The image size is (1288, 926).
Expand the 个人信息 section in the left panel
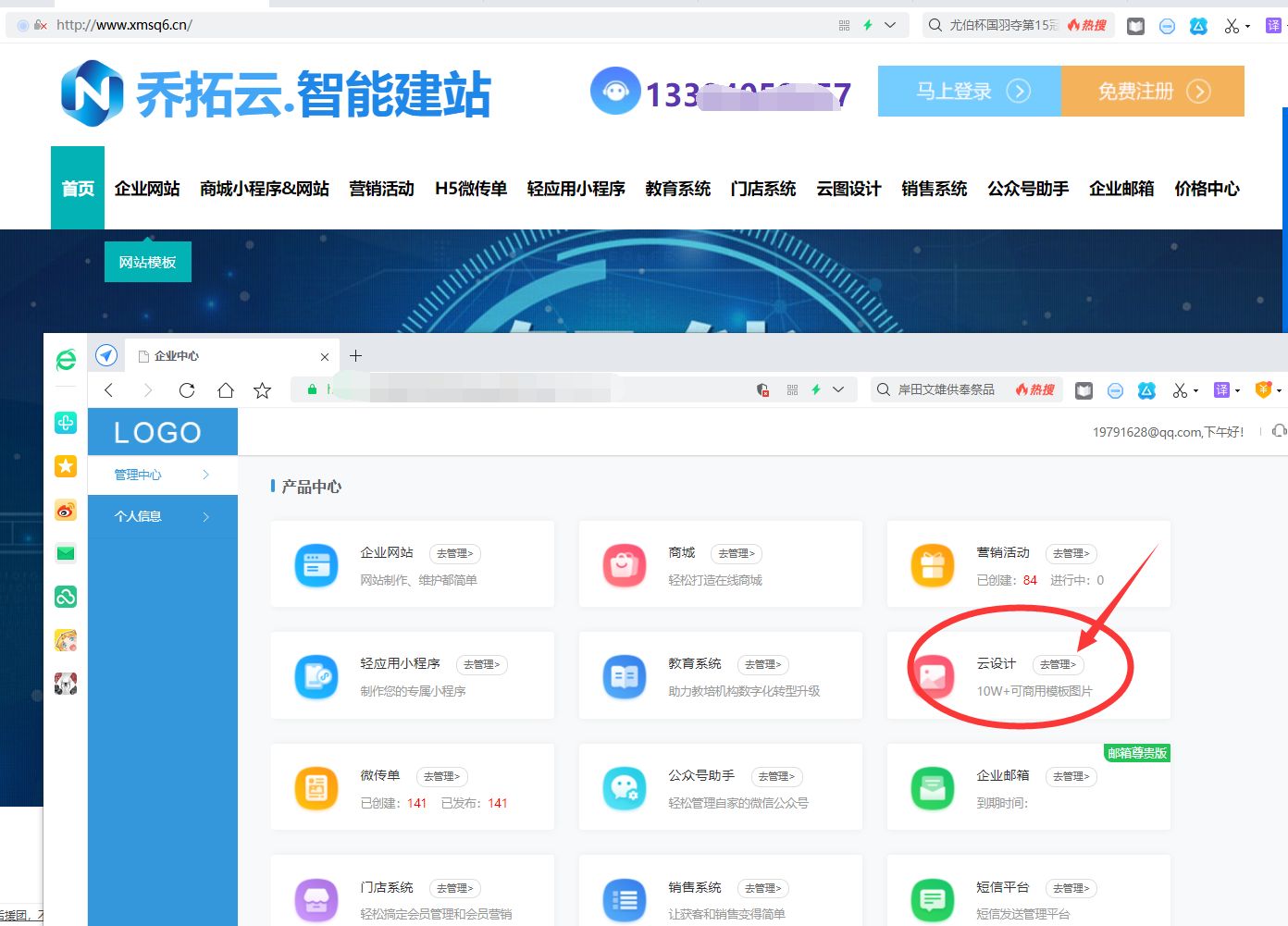point(162,516)
